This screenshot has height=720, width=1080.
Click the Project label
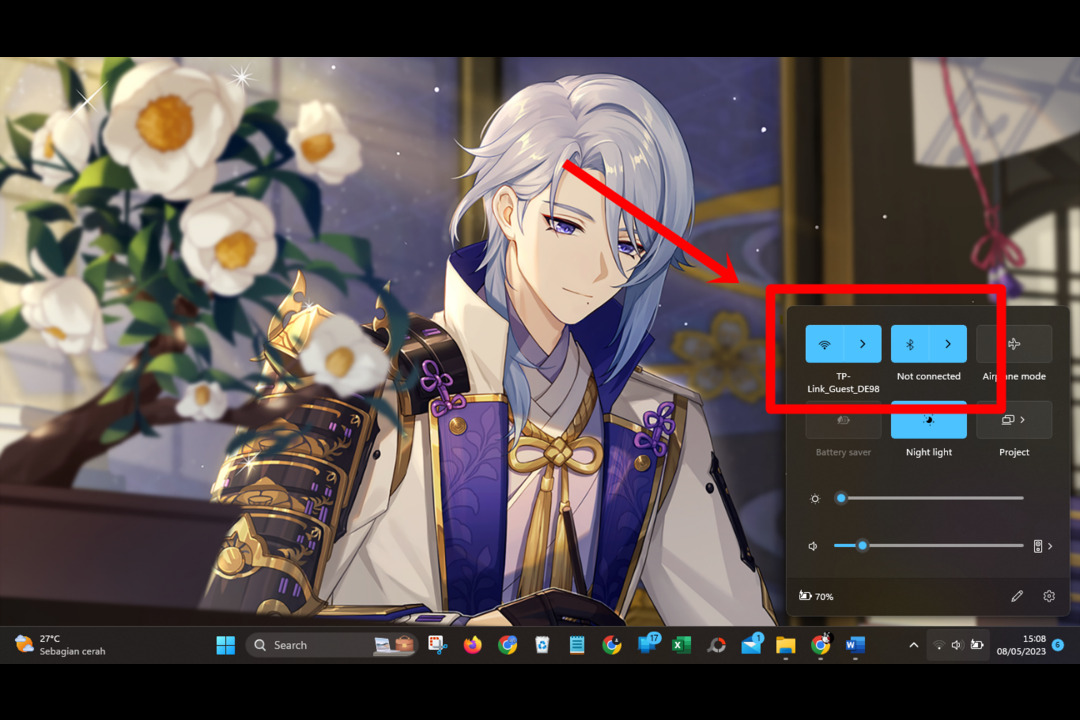[x=1014, y=452]
